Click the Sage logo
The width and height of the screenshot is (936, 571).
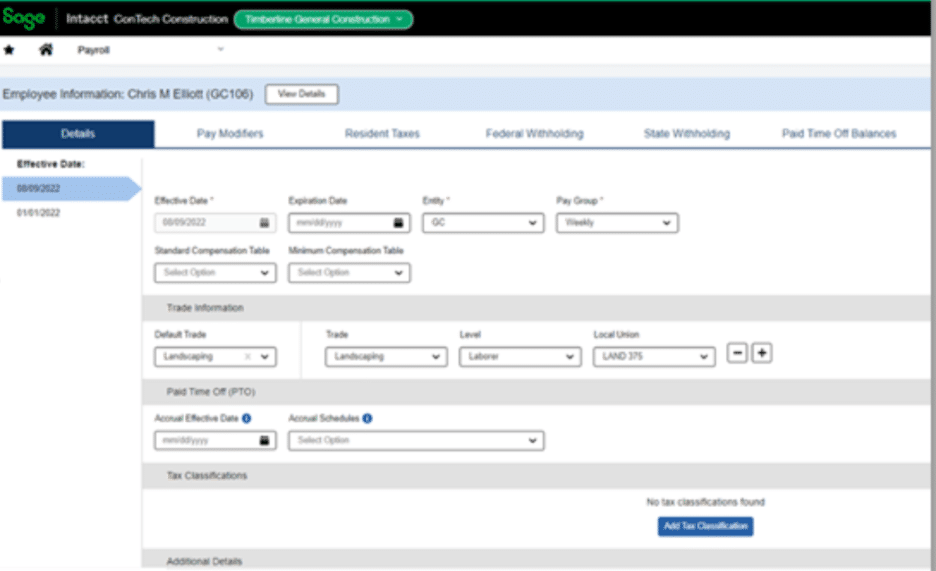tap(23, 18)
